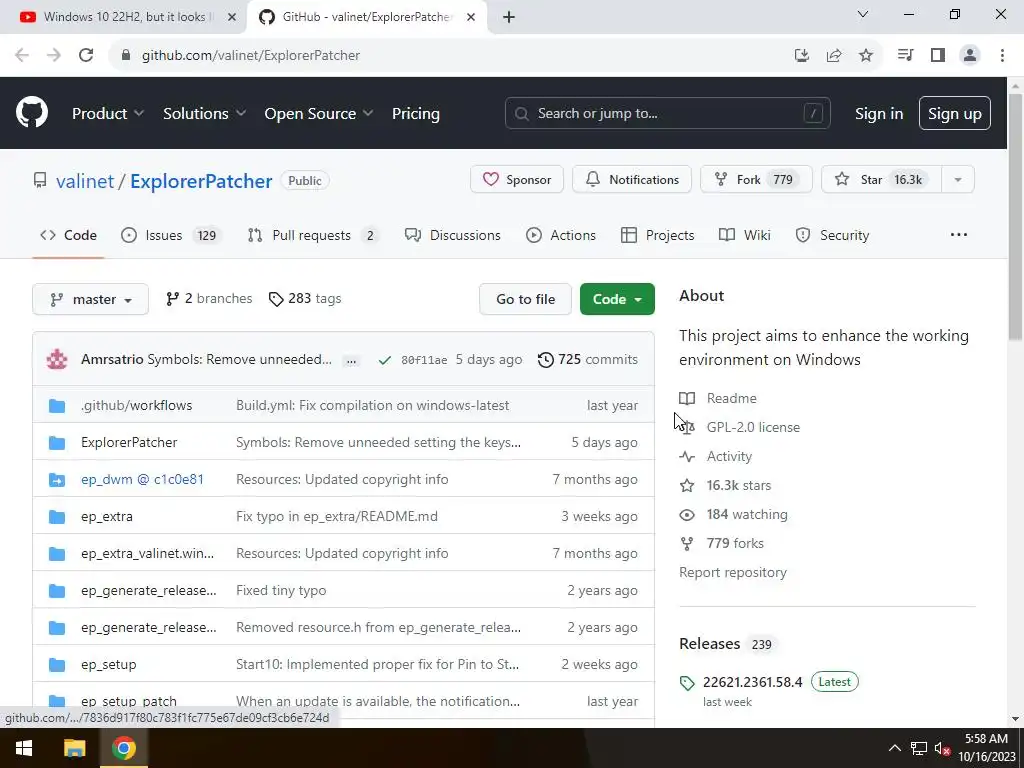Go back using the browser back arrow
1024x768 pixels.
pos(22,56)
